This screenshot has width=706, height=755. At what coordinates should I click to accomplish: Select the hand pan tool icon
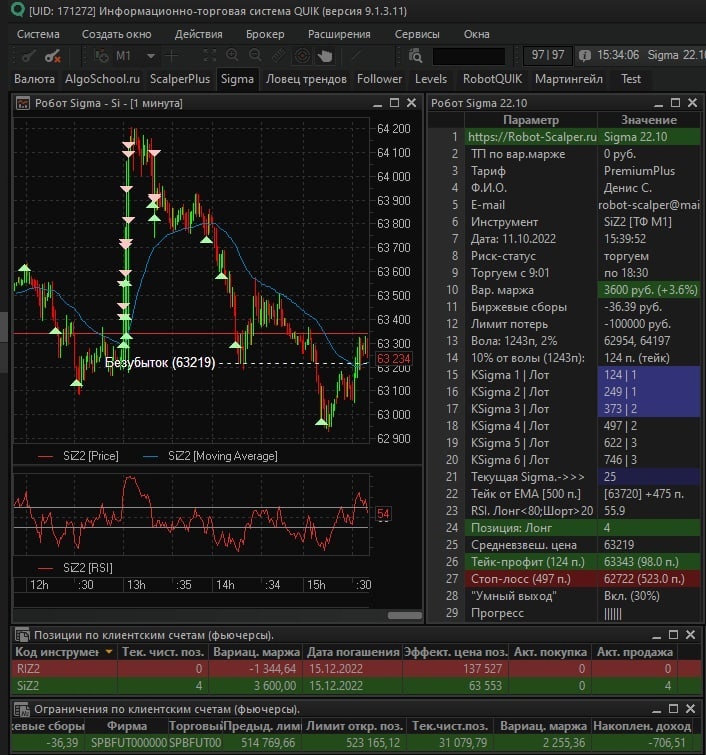coord(325,56)
